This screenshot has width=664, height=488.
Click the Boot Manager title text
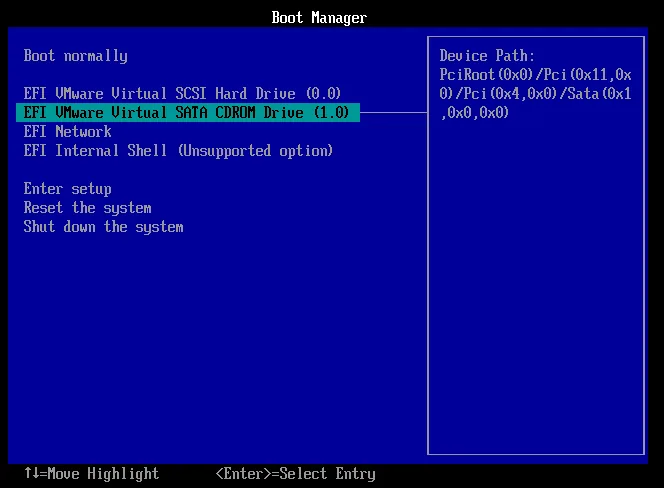[x=319, y=18]
